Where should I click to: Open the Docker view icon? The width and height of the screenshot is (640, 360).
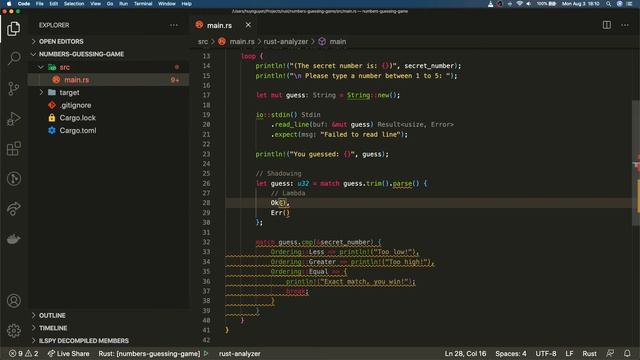coord(13,239)
